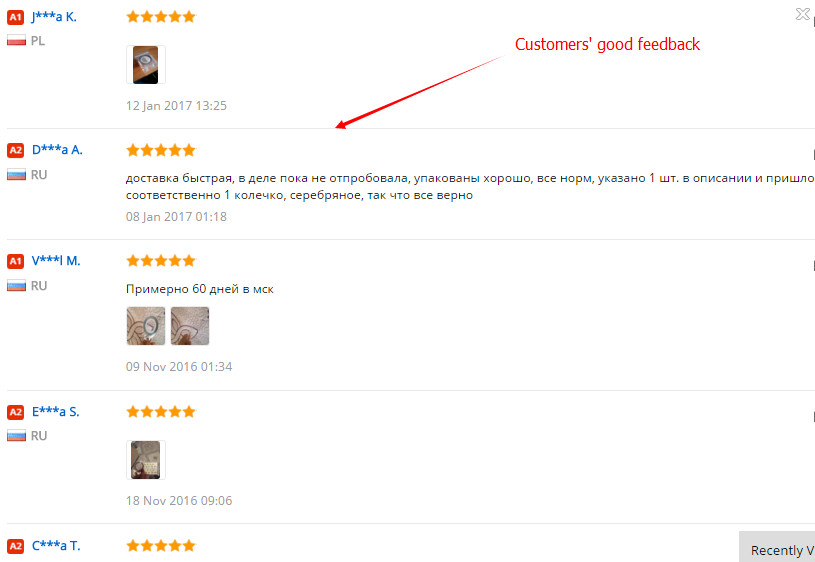Open reviewer profile C***a T.
This screenshot has height=562, width=815.
point(56,546)
